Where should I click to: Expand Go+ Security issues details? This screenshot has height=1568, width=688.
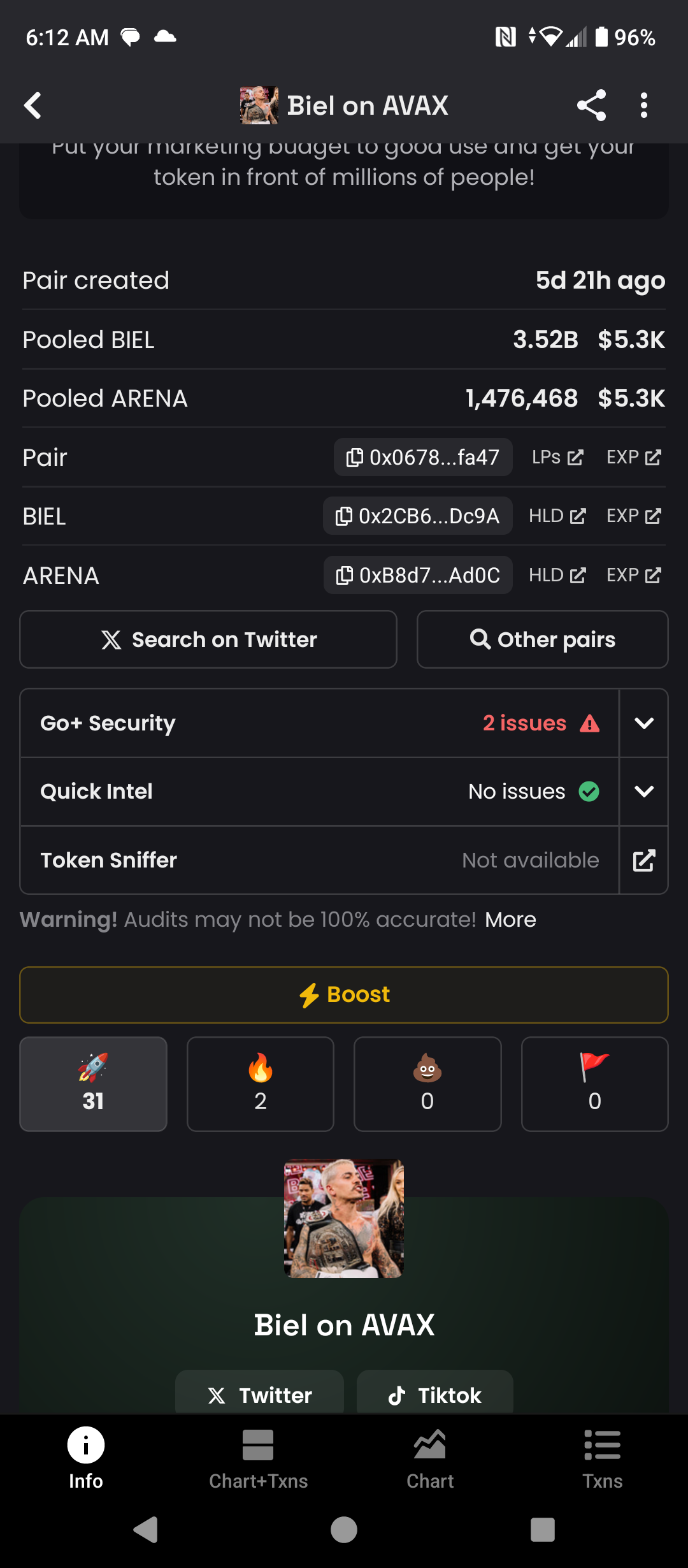pyautogui.click(x=643, y=723)
